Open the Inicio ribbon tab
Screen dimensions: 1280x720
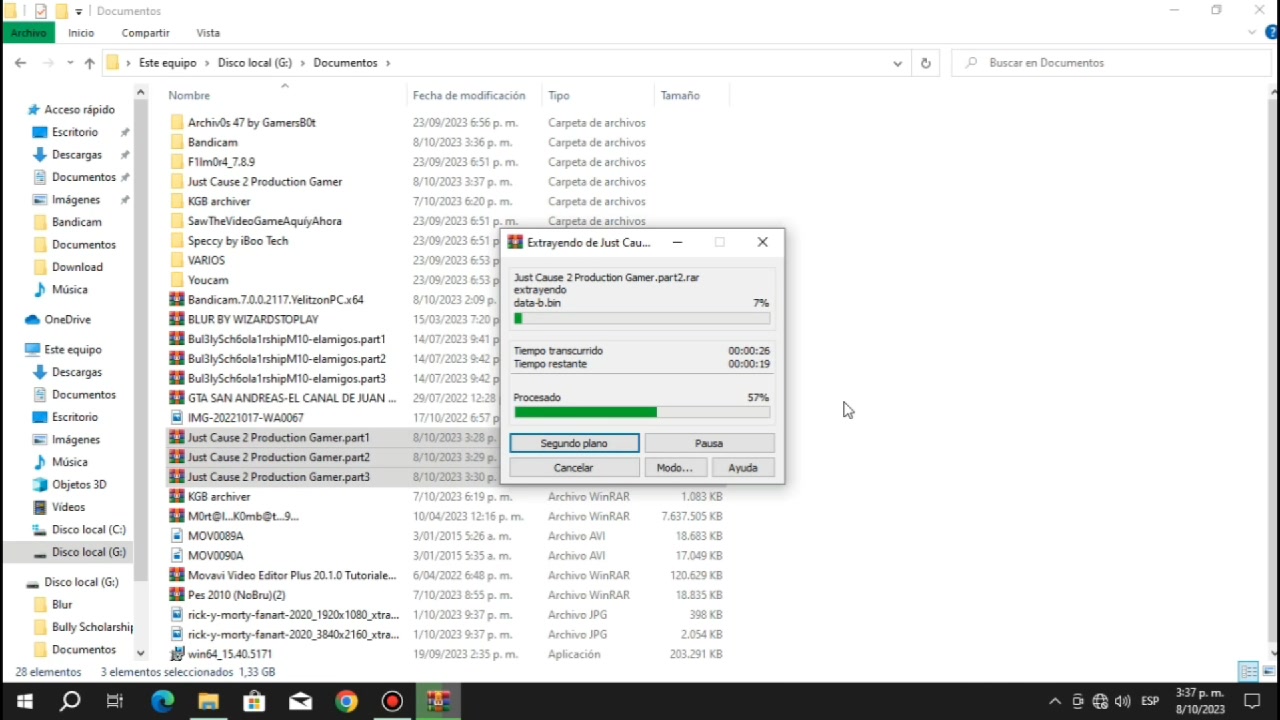point(81,33)
